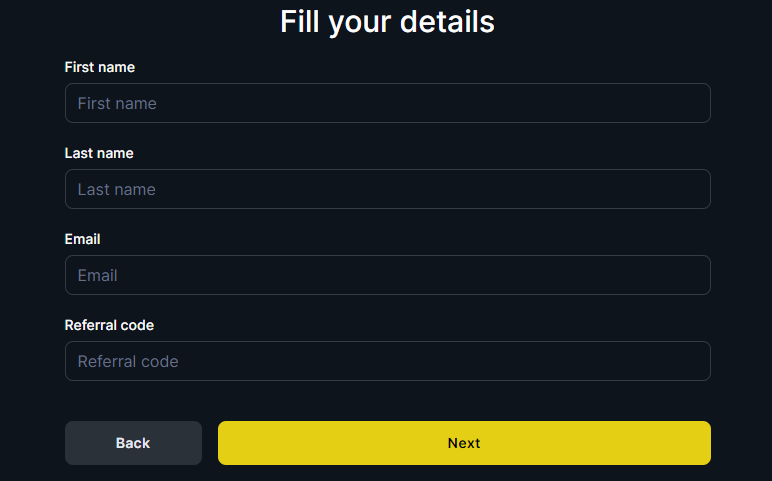The height and width of the screenshot is (481, 772).
Task: Click the First name input field
Action: pyautogui.click(x=387, y=103)
